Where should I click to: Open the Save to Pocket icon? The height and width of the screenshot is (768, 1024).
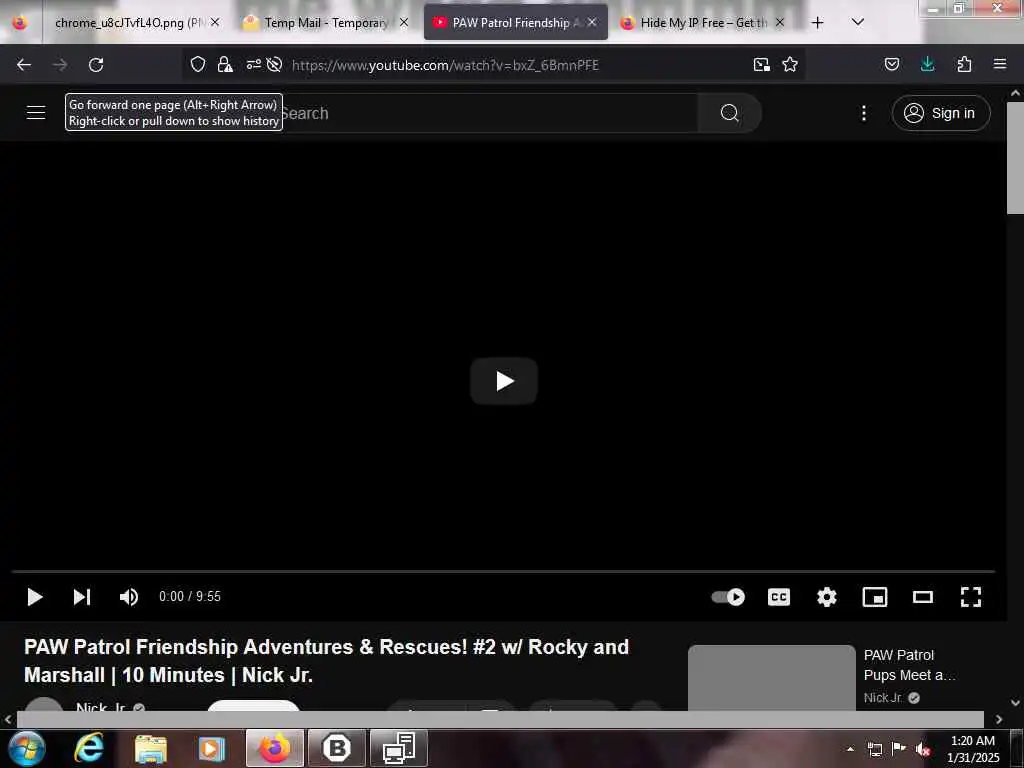click(891, 64)
